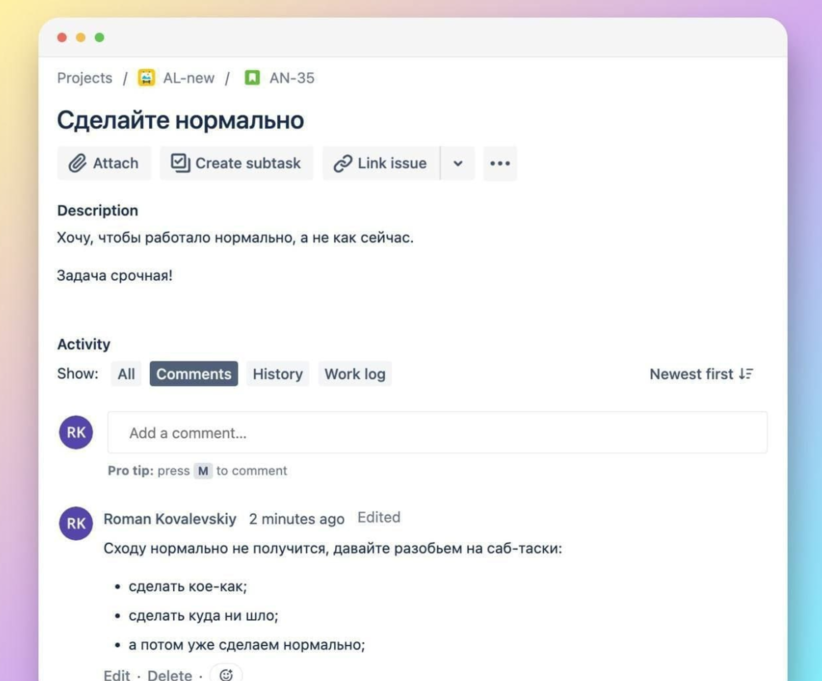822x681 pixels.
Task: Maximize the window using the green button
Action: tap(100, 37)
